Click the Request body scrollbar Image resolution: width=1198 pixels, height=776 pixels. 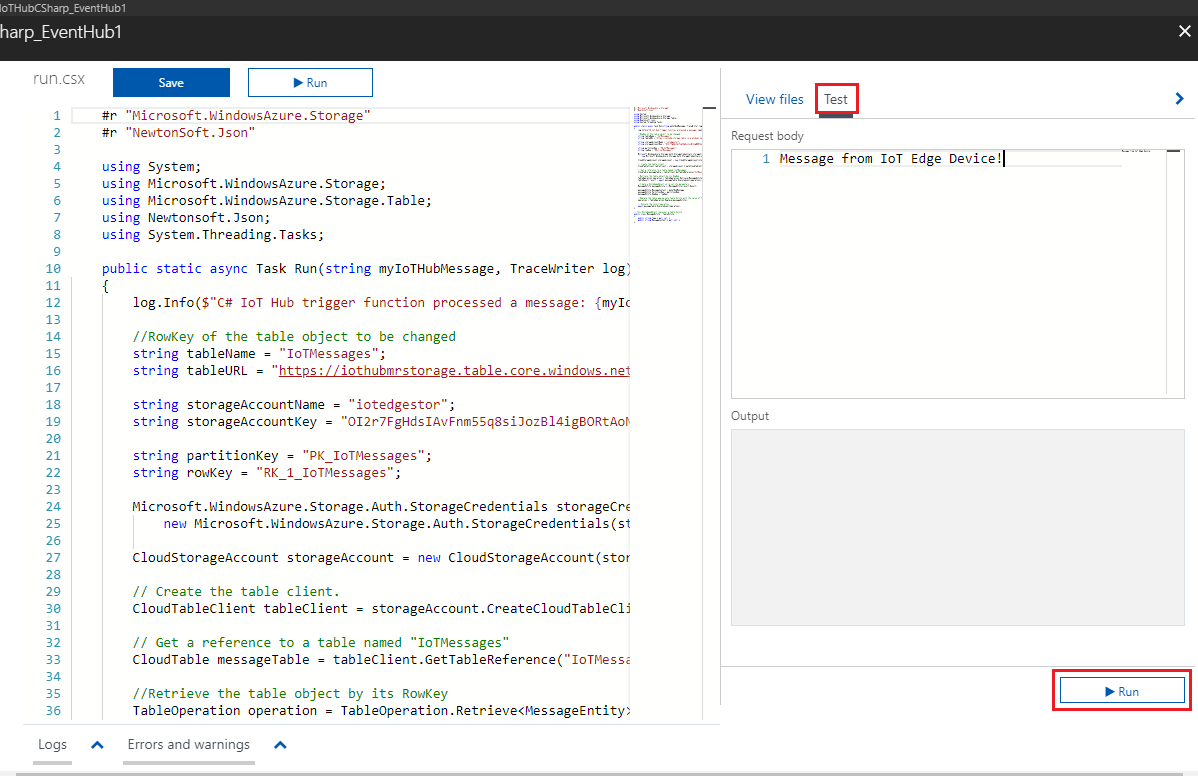coord(1174,272)
